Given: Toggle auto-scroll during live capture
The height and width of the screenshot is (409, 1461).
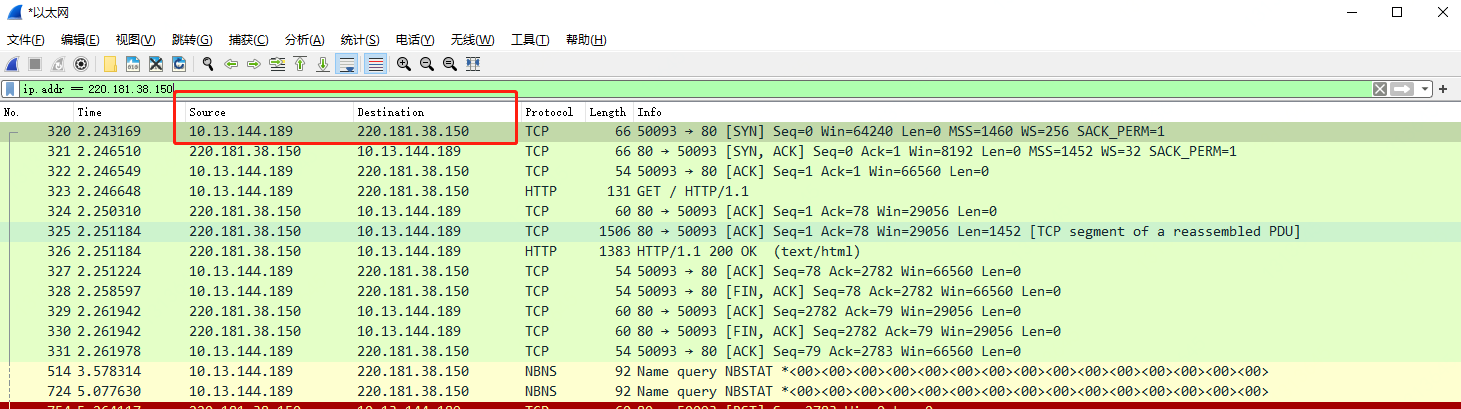Looking at the screenshot, I should tap(348, 64).
